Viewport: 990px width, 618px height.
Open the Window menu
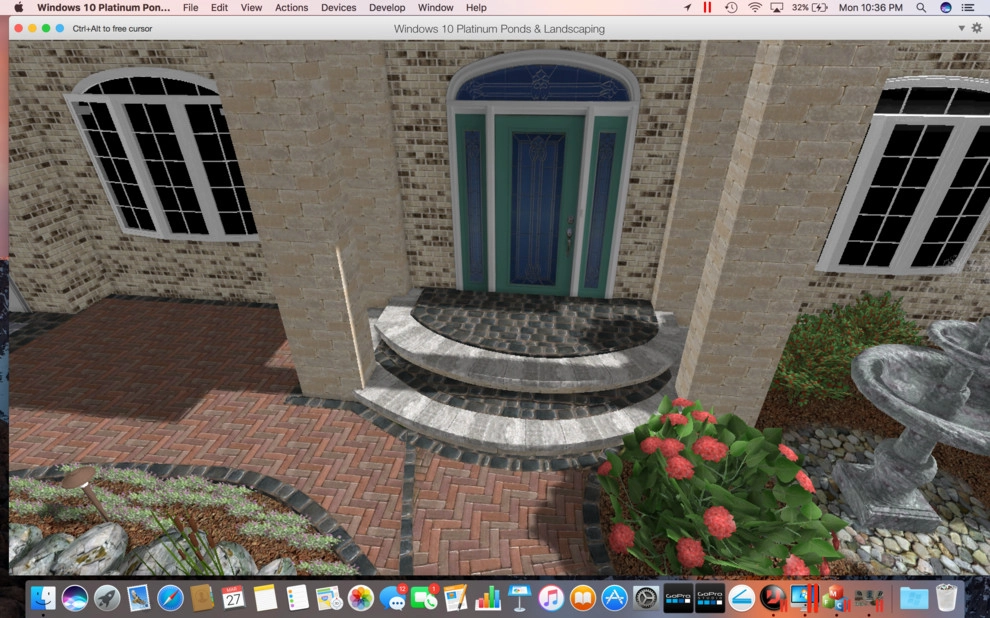[x=435, y=8]
